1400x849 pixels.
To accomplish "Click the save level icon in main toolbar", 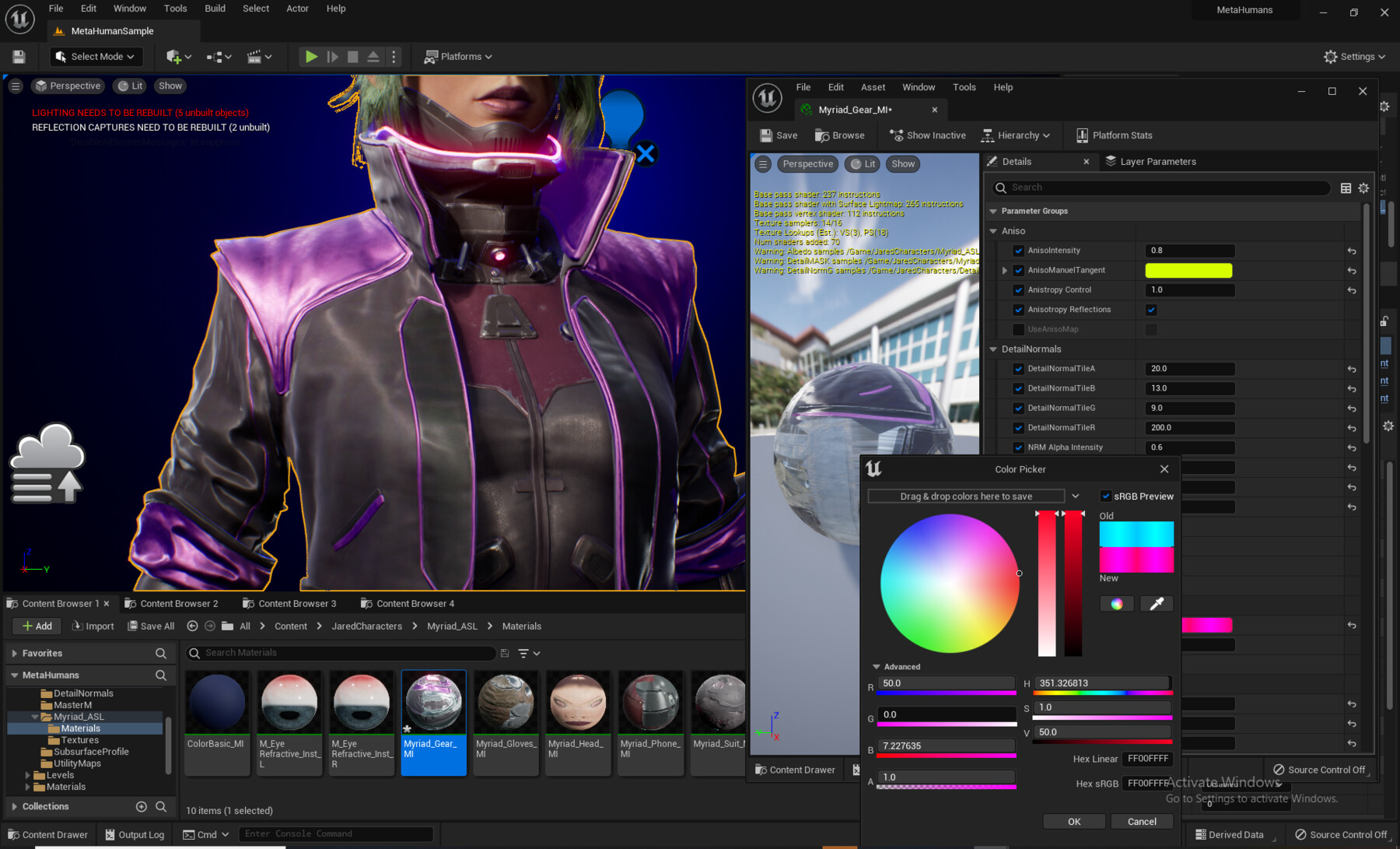I will [x=19, y=57].
